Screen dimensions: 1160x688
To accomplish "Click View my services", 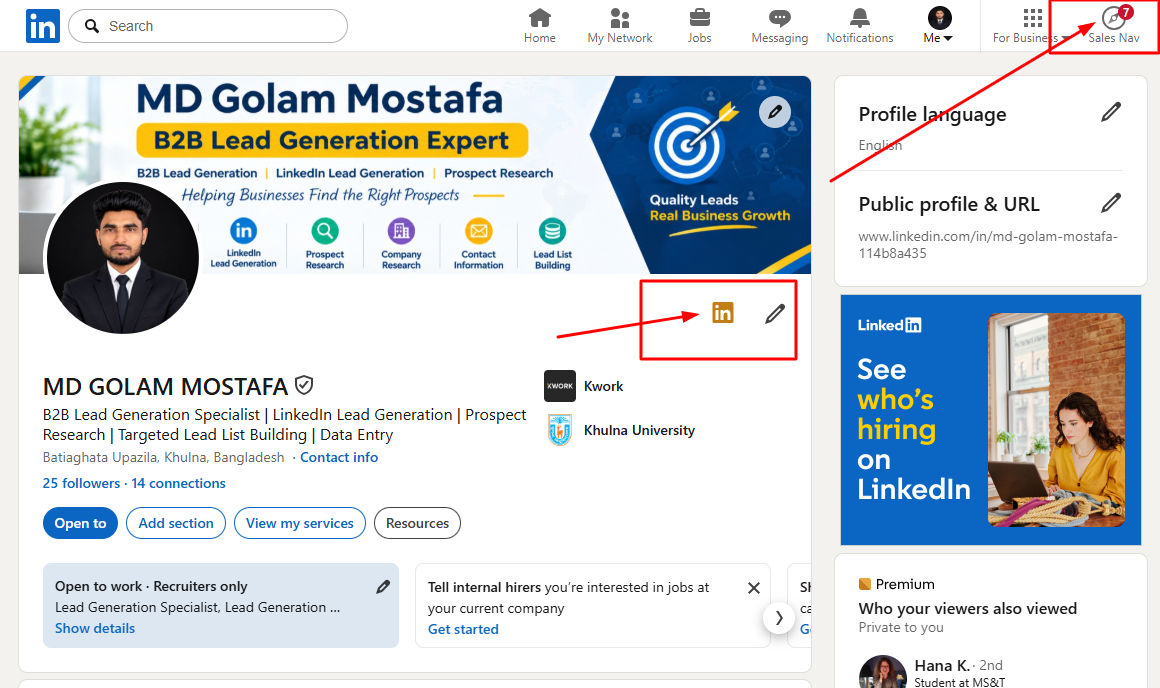I will tap(300, 523).
